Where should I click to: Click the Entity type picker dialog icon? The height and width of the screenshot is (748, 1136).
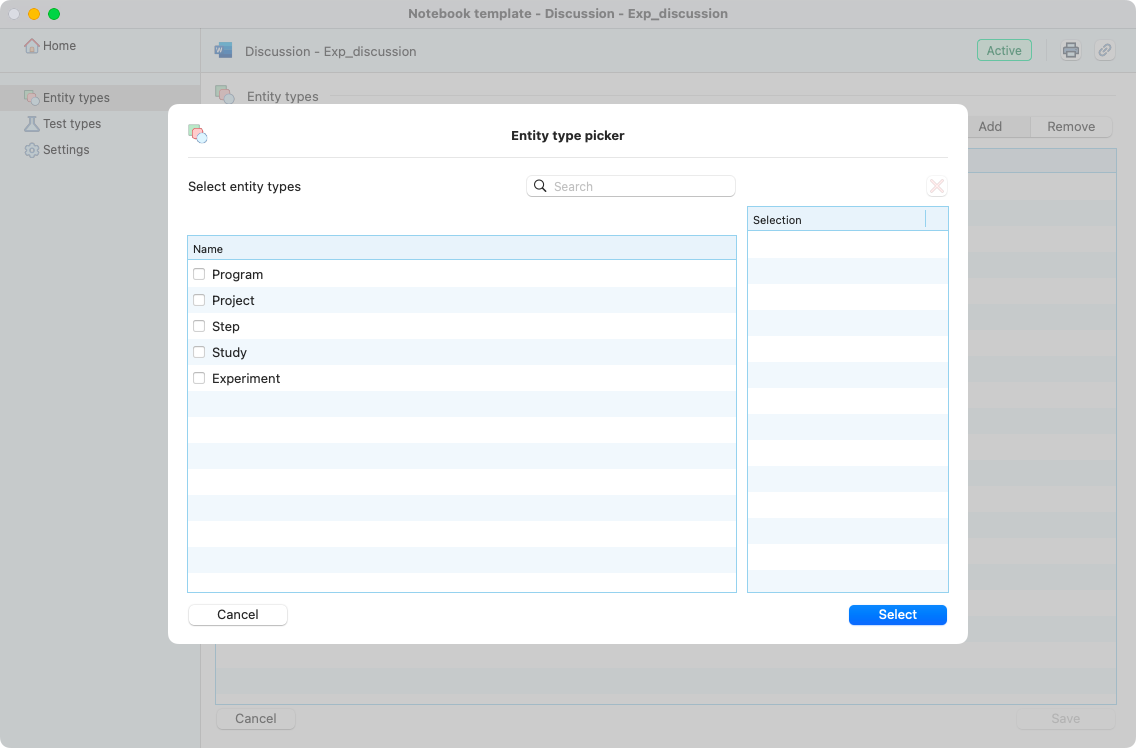[x=198, y=134]
